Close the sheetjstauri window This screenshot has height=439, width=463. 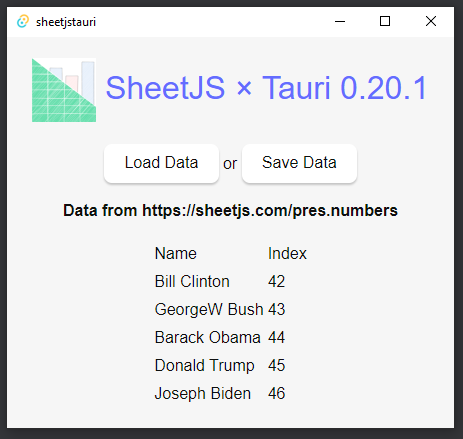431,22
